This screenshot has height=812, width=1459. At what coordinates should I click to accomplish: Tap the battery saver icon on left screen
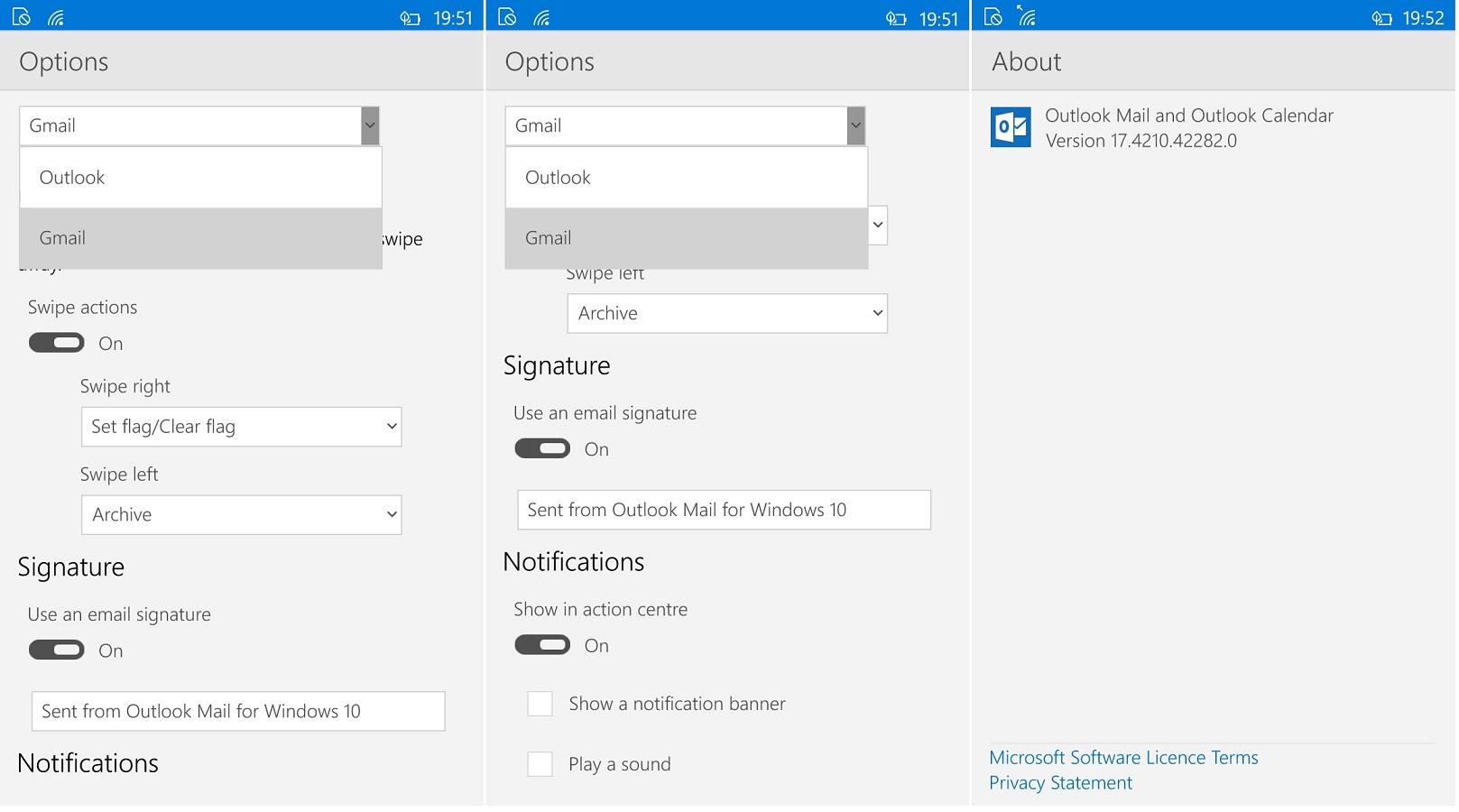coord(411,18)
